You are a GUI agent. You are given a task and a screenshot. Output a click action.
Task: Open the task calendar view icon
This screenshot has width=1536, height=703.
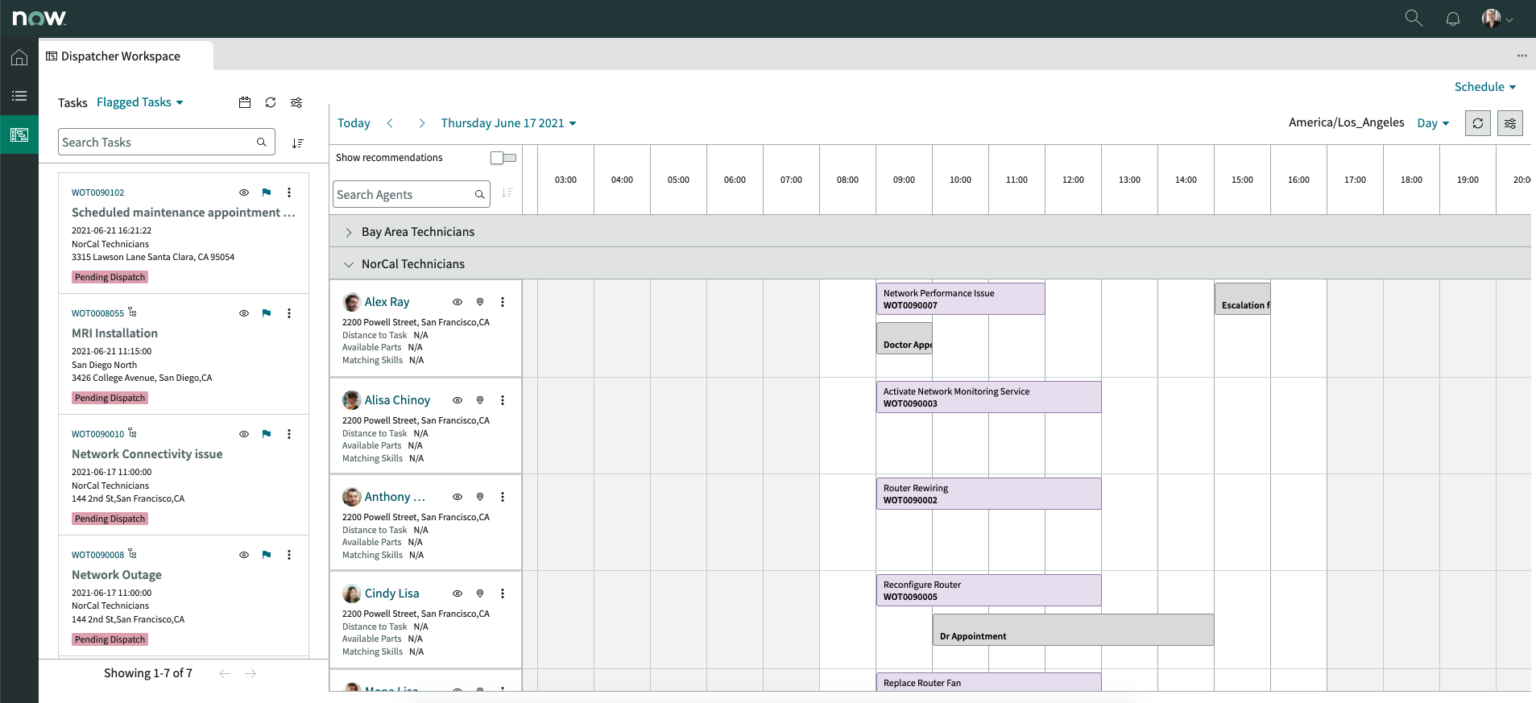[243, 102]
